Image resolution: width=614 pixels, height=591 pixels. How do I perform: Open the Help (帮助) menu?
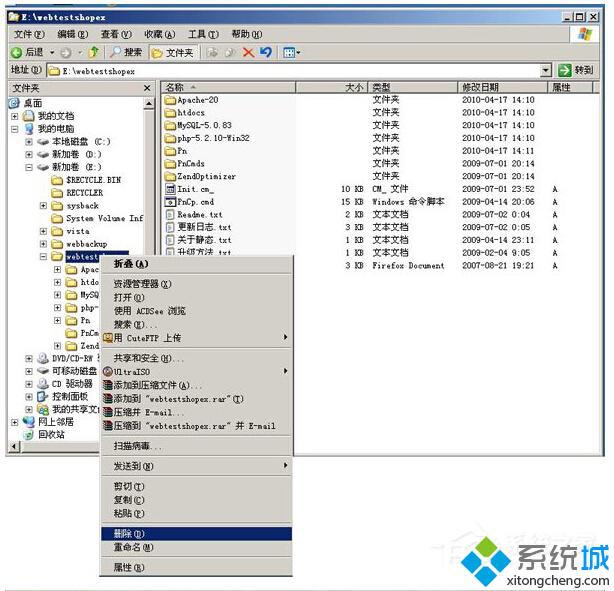pyautogui.click(x=246, y=34)
